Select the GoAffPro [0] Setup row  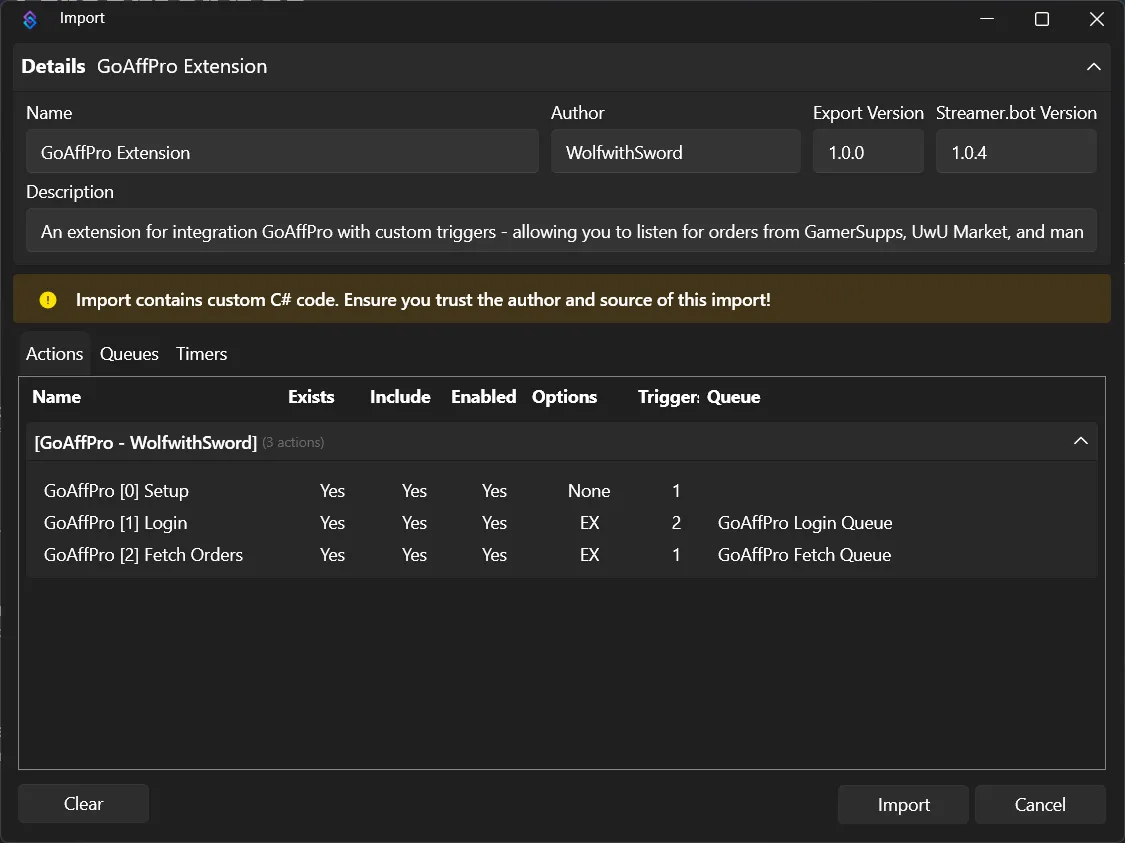(562, 491)
